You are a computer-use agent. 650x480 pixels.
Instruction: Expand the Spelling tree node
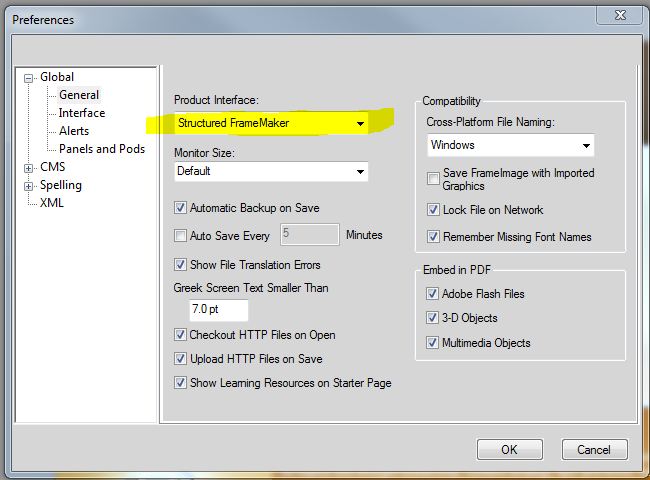tap(28, 186)
